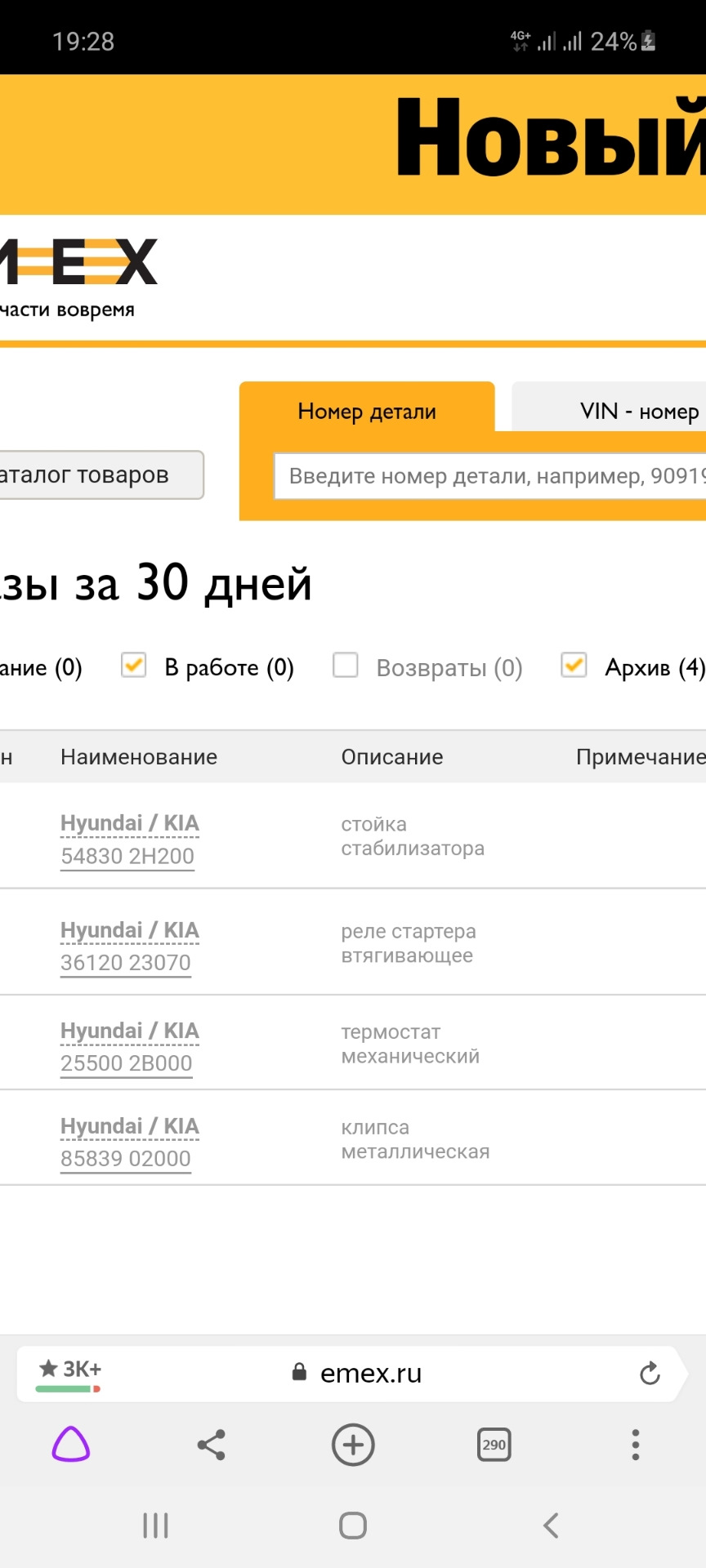Tap the Android back navigation button
This screenshot has height=1568, width=706.
pos(551,1525)
